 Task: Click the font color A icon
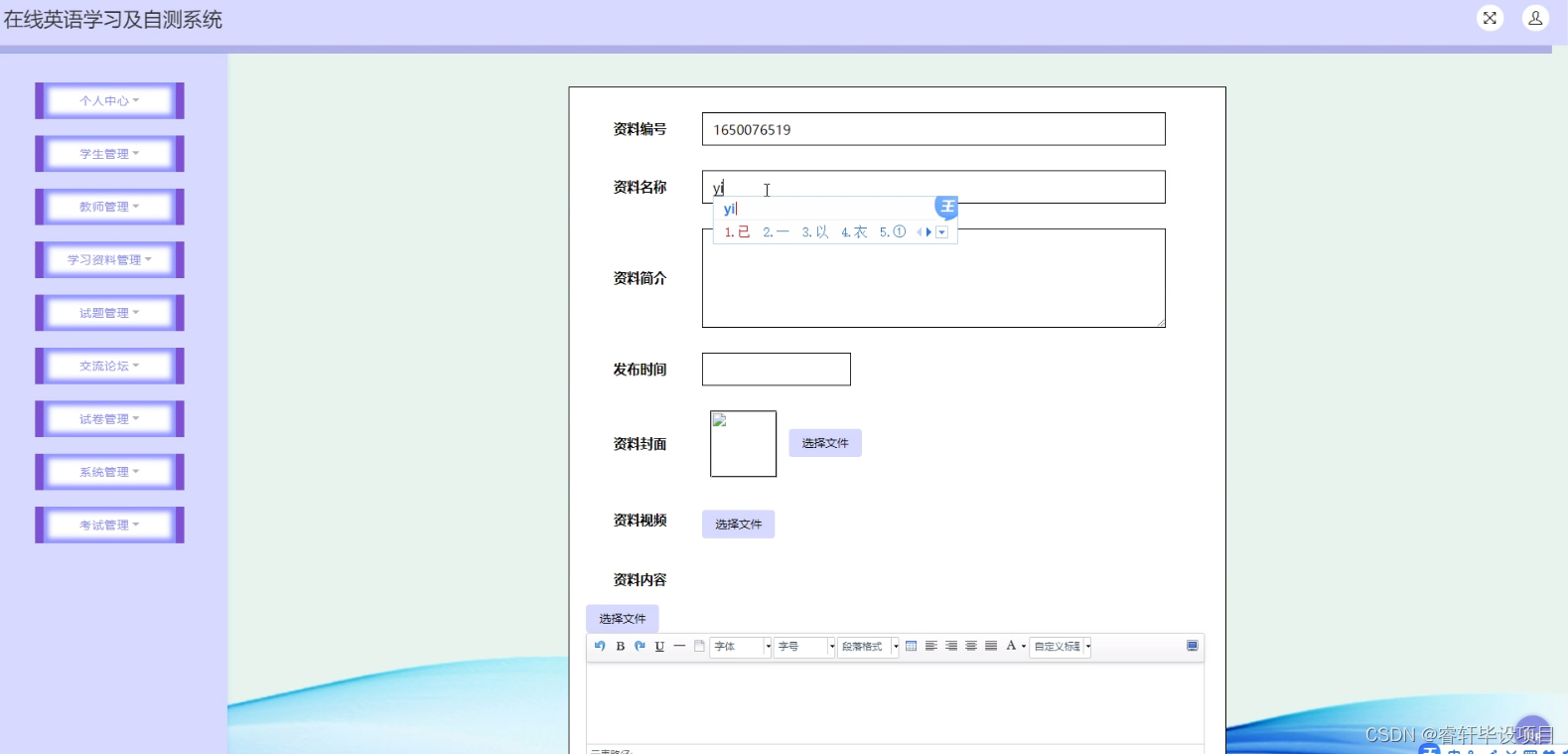click(1011, 646)
